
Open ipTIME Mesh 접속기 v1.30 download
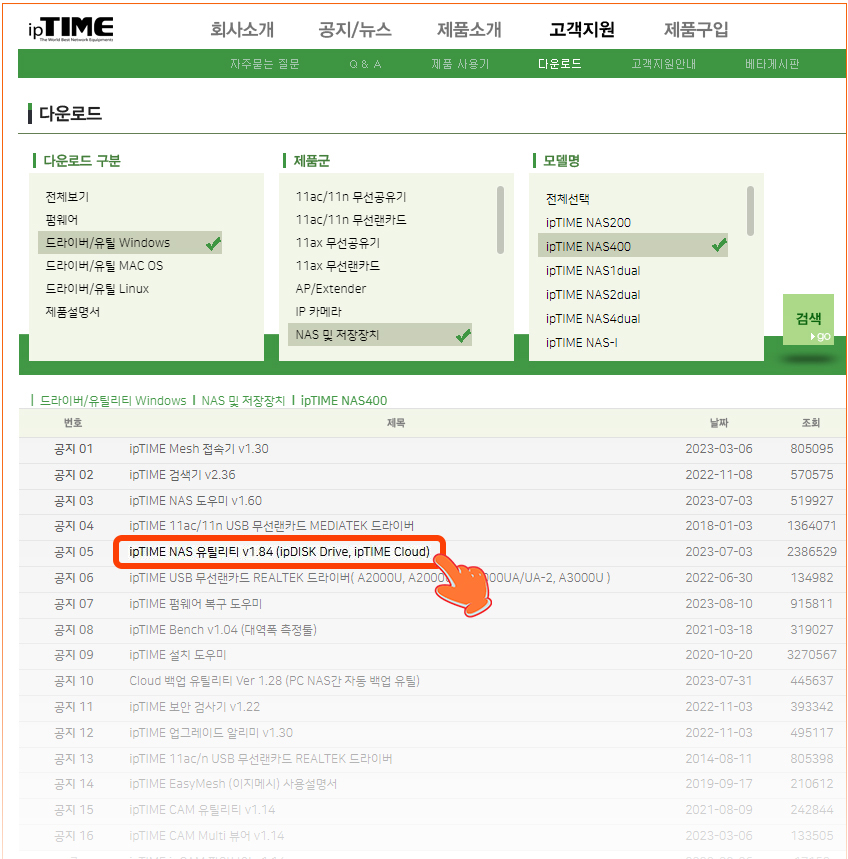(x=199, y=449)
